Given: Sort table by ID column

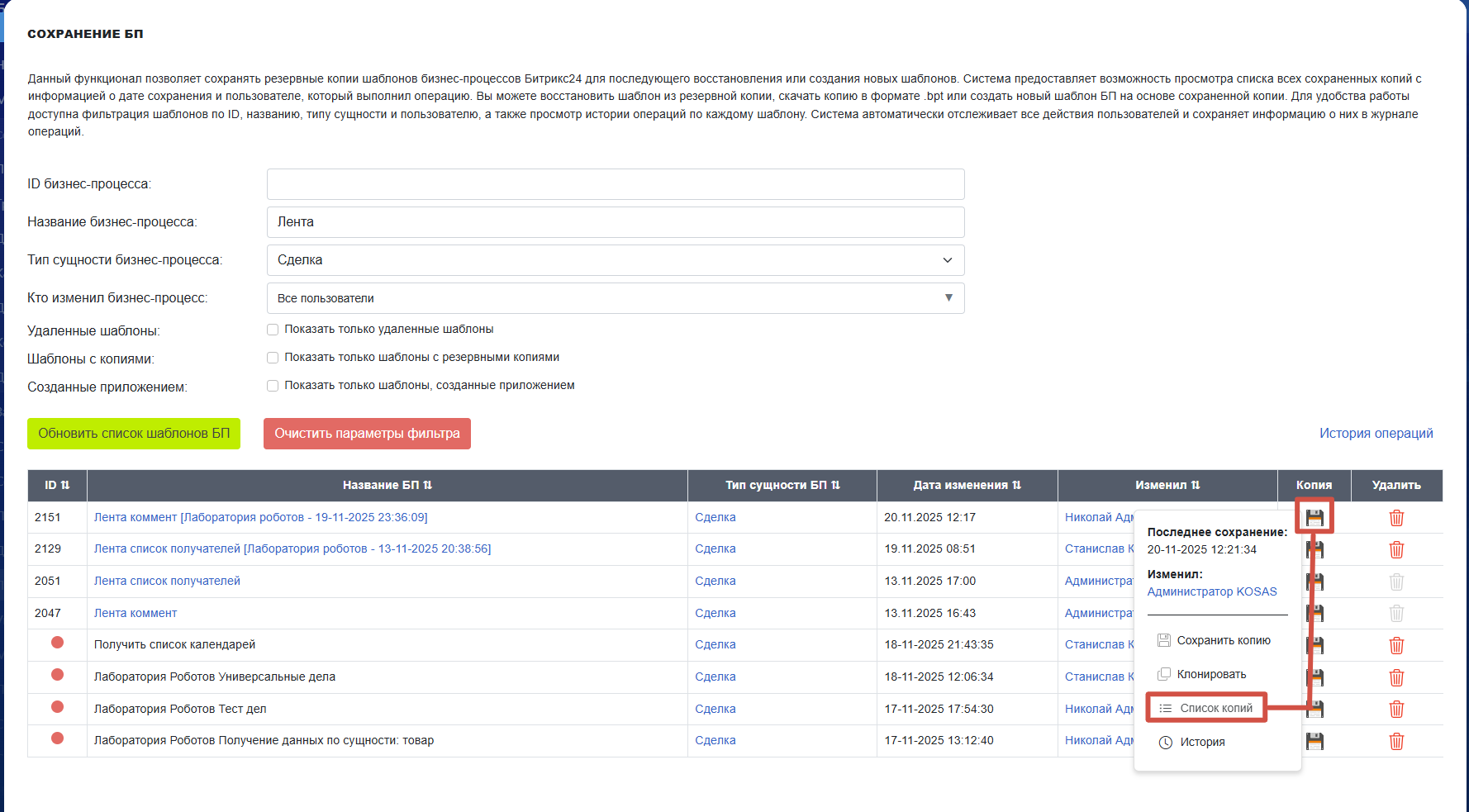Looking at the screenshot, I should [x=57, y=486].
